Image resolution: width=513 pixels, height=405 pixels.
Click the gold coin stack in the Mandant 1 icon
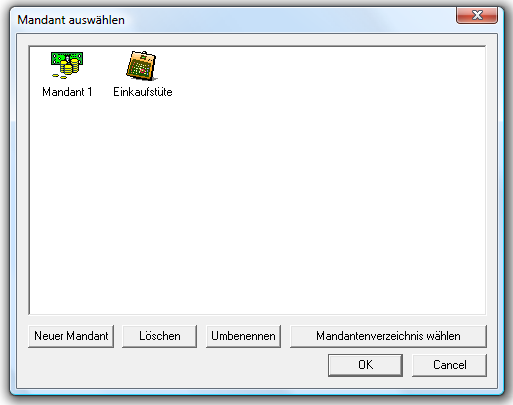69,68
